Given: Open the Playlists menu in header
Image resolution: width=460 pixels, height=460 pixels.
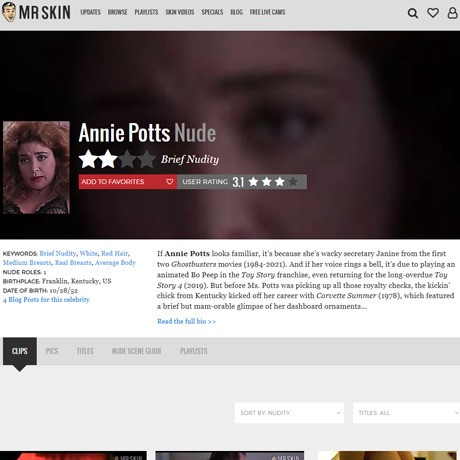Looking at the screenshot, I should click(146, 12).
